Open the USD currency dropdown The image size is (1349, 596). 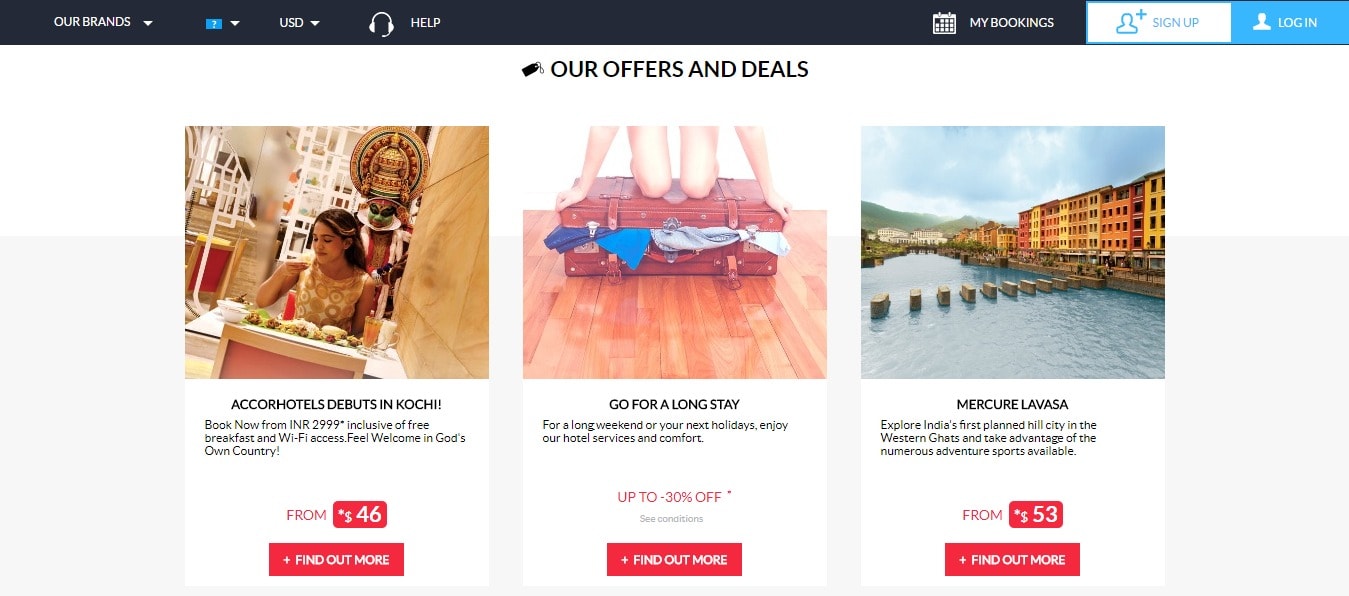(299, 23)
